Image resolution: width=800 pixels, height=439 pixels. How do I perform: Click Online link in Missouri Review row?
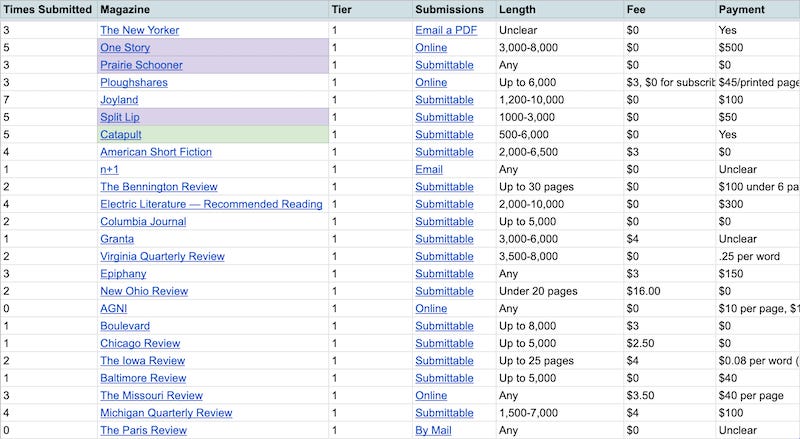pos(431,395)
